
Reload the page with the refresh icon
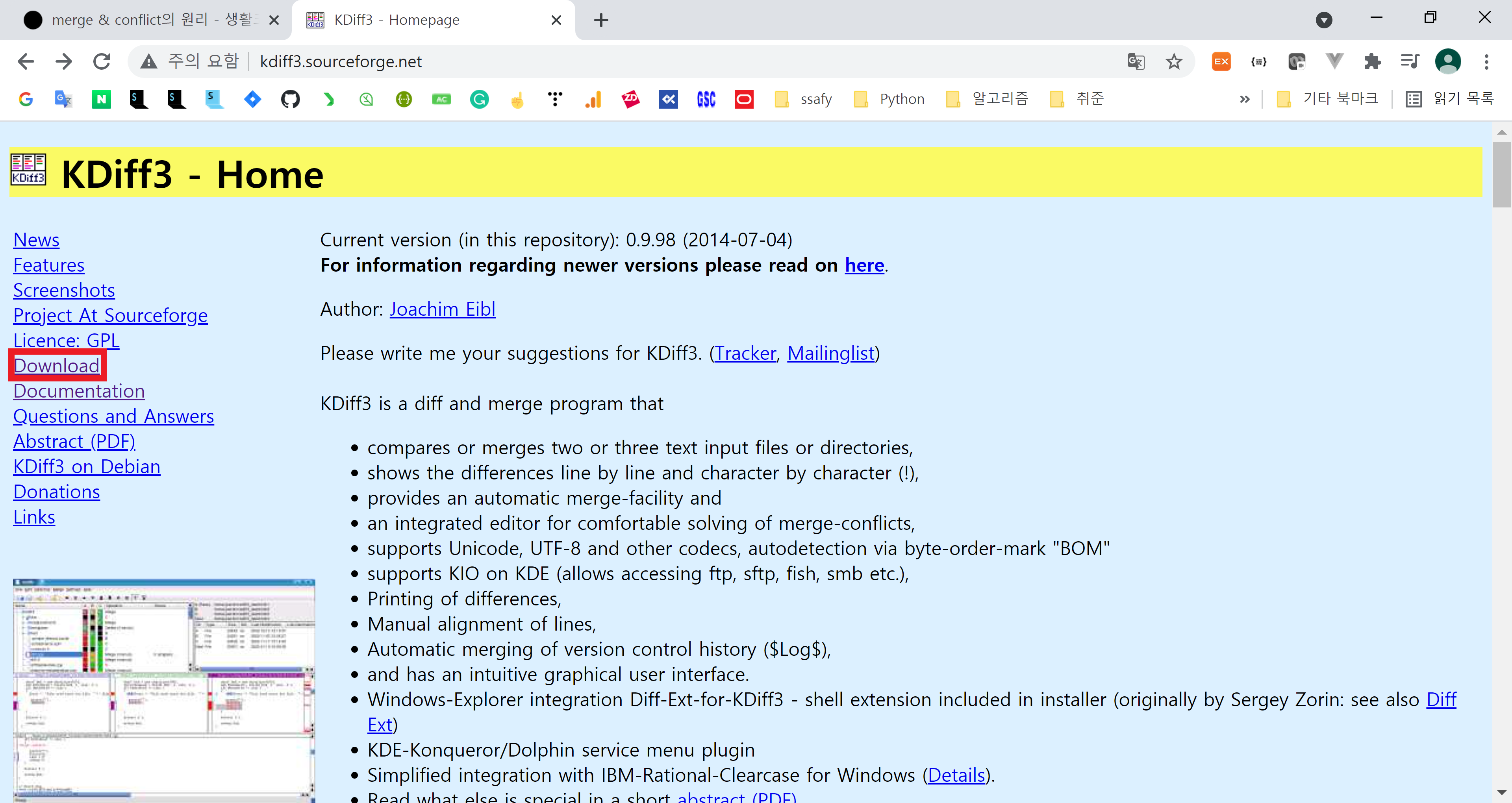102,62
